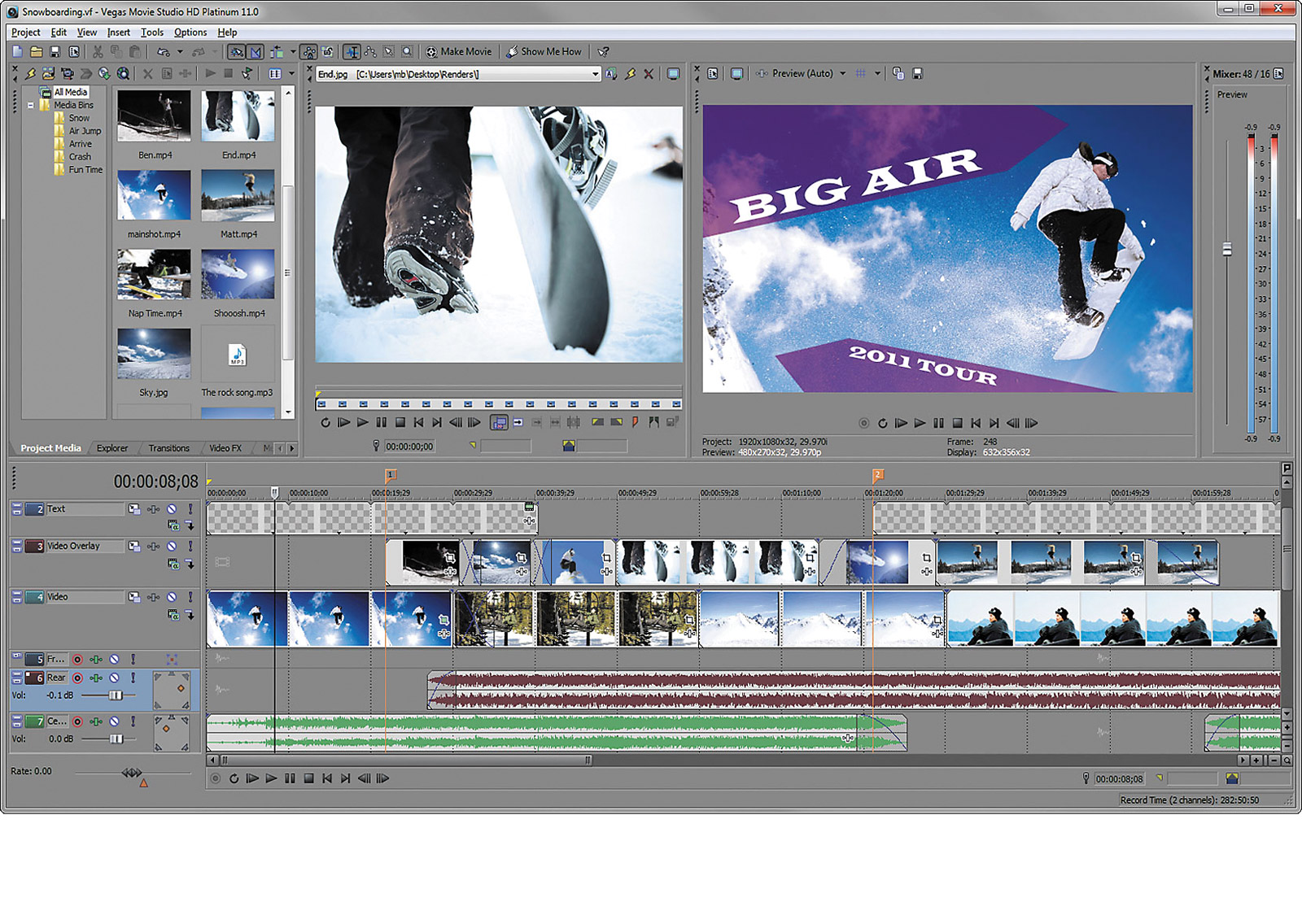Screen dimensions: 1302x924
Task: Click the Make Movie button
Action: 458,52
